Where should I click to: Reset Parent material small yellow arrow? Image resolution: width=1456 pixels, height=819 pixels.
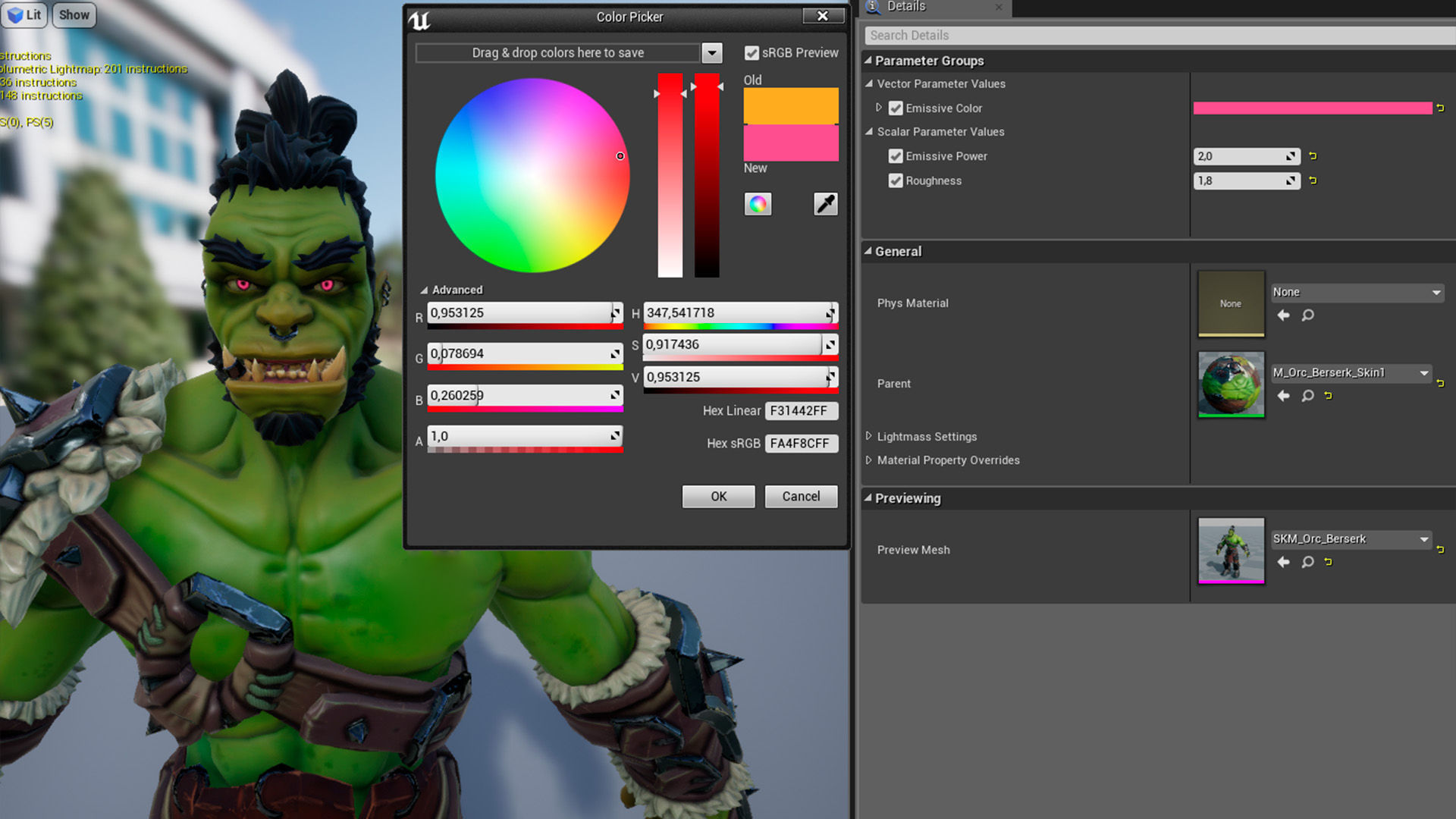1328,395
